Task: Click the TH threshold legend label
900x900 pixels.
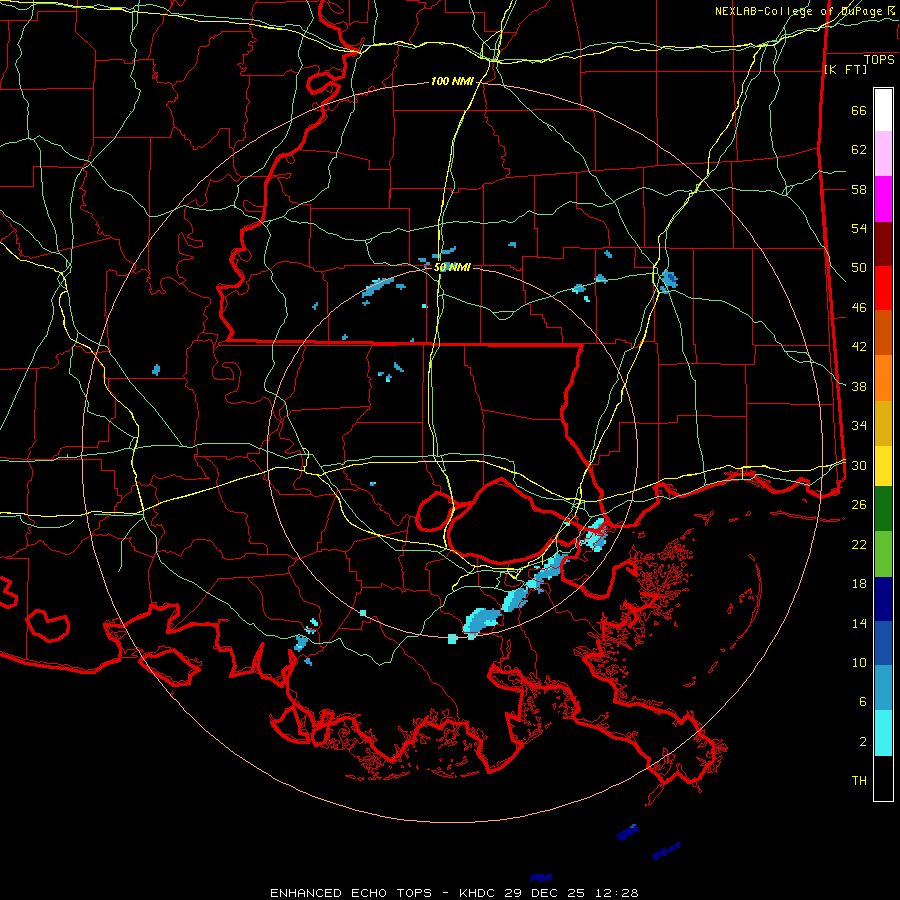Action: tap(859, 781)
